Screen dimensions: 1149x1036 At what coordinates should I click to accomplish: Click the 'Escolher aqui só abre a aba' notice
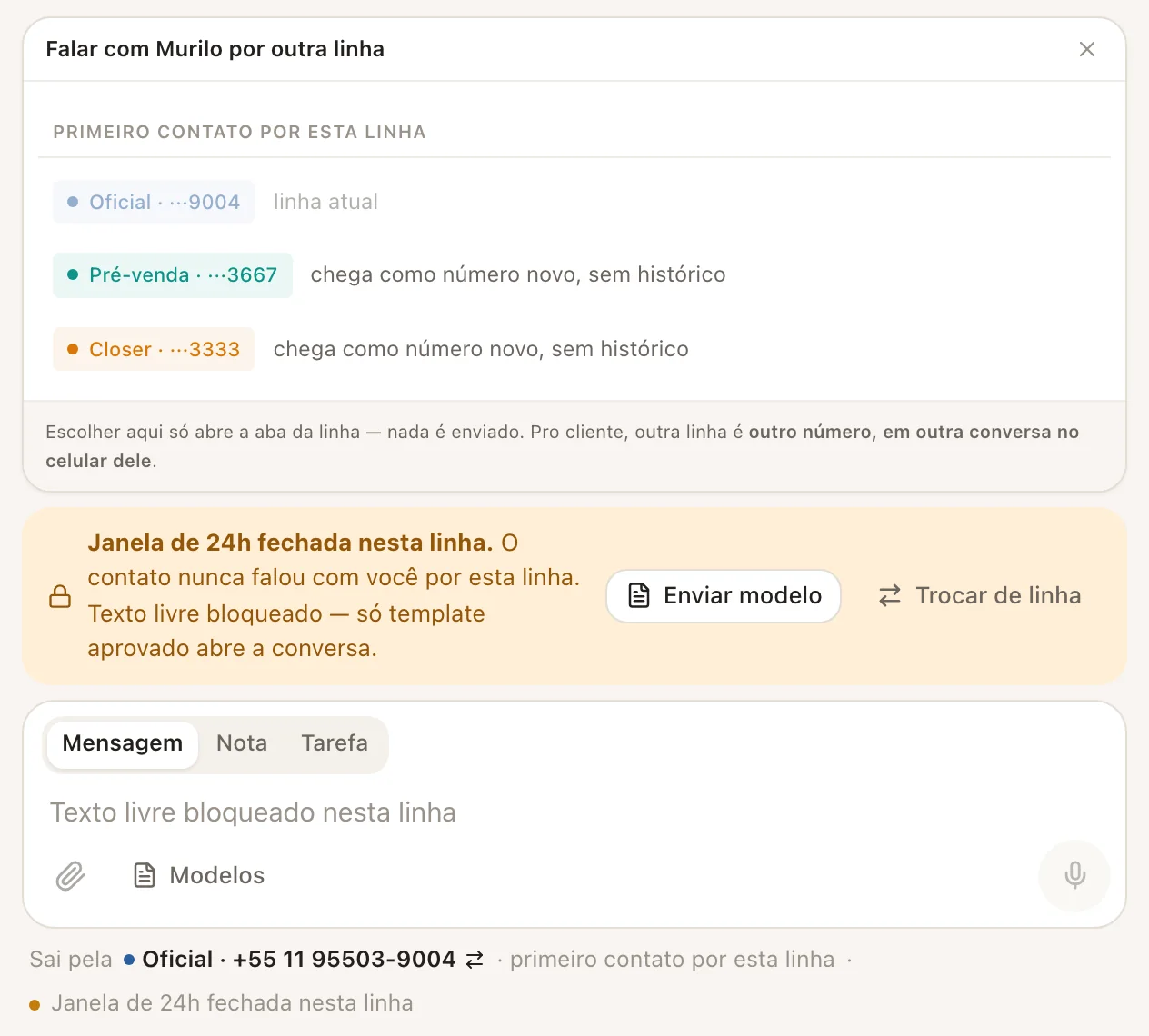[562, 446]
